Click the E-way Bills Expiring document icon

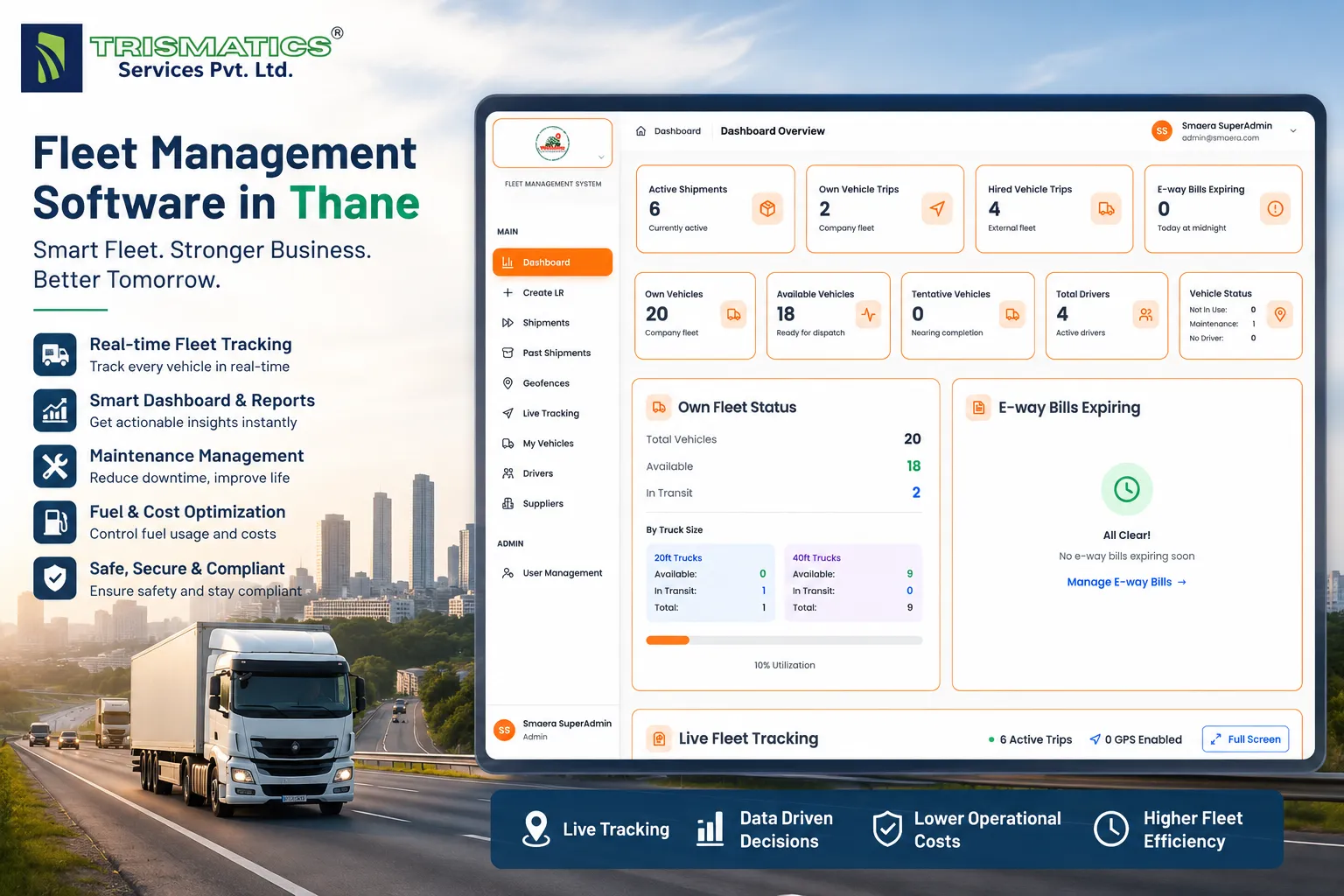click(979, 408)
